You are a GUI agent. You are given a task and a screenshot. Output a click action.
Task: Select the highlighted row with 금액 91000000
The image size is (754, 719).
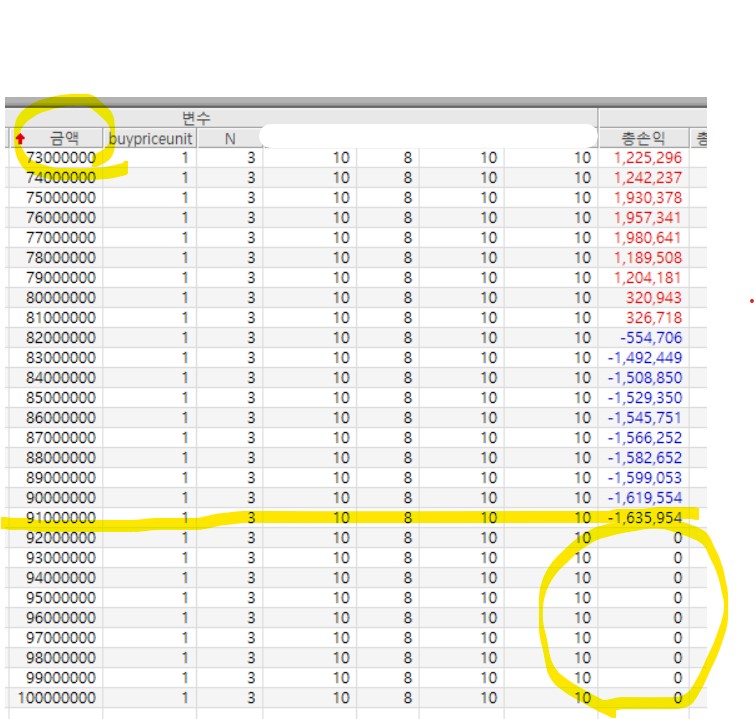tap(60, 518)
